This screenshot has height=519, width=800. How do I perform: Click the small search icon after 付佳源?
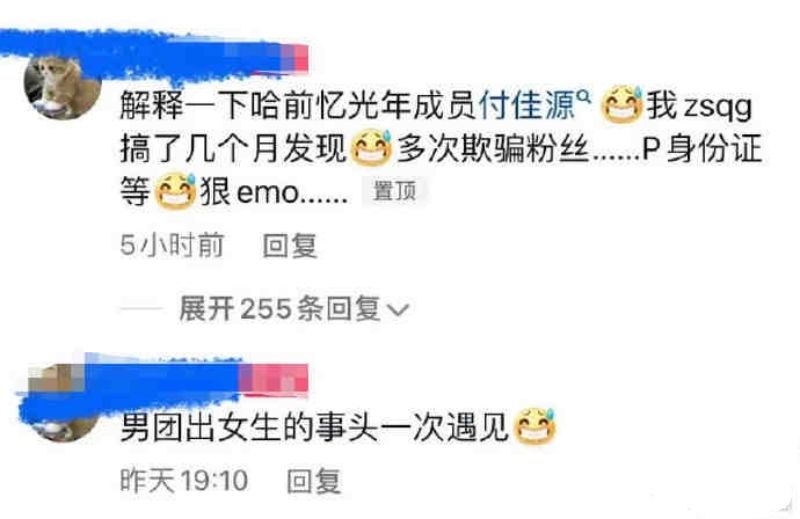pos(584,95)
